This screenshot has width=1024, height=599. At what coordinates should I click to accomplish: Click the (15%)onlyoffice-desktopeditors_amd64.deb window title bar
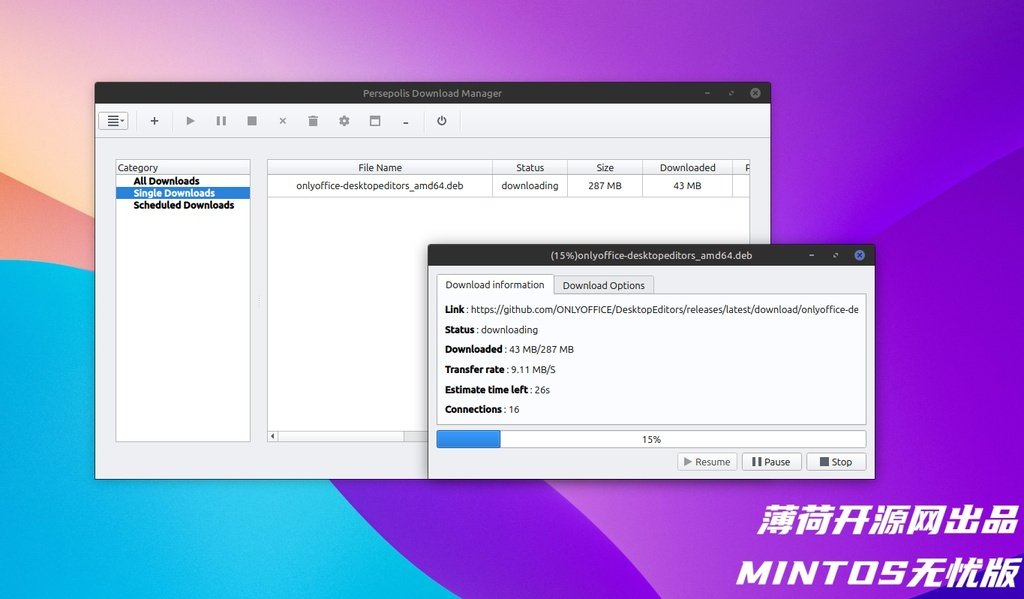(x=651, y=255)
